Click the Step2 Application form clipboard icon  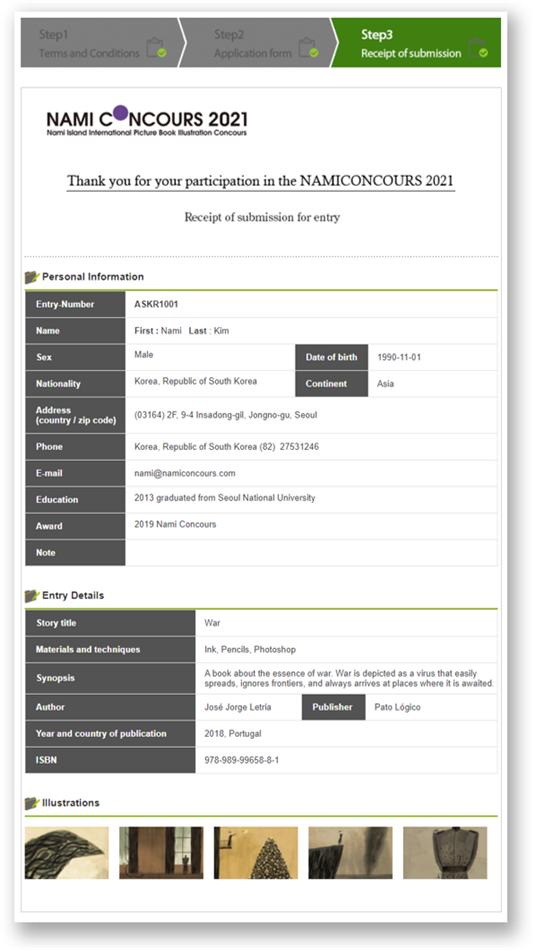click(308, 47)
